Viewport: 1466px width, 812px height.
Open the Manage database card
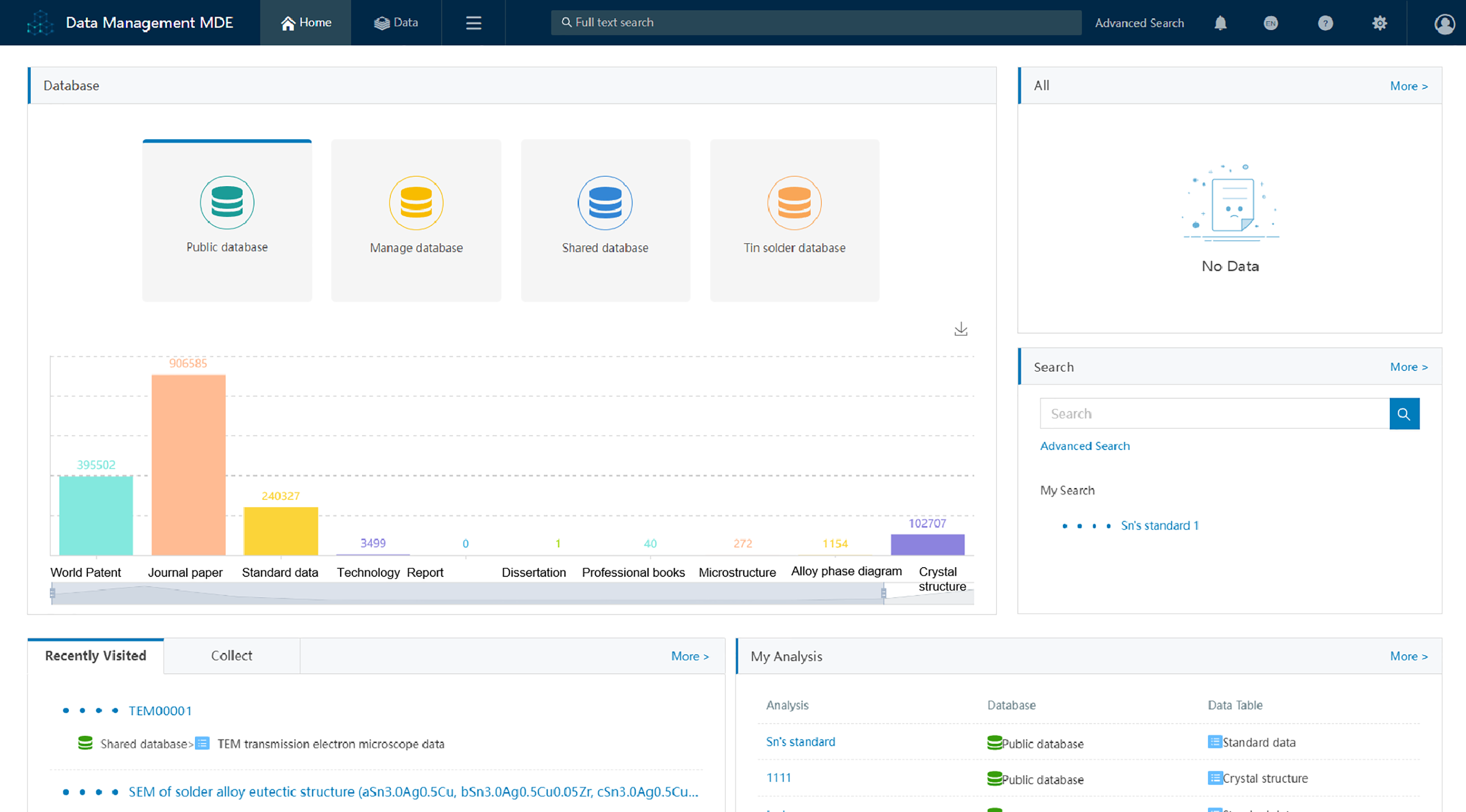click(x=416, y=221)
